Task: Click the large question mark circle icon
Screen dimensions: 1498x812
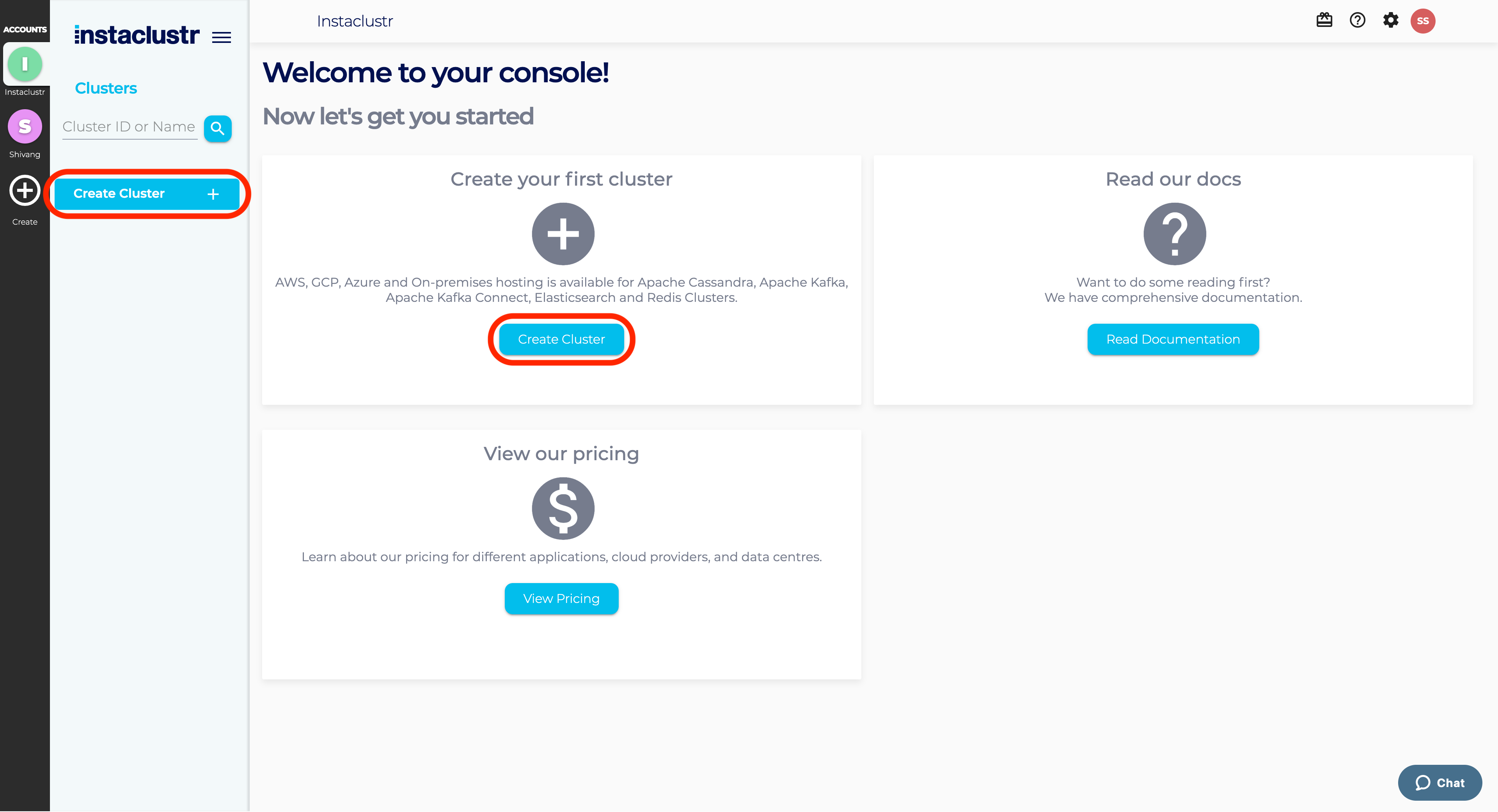Action: tap(1174, 234)
